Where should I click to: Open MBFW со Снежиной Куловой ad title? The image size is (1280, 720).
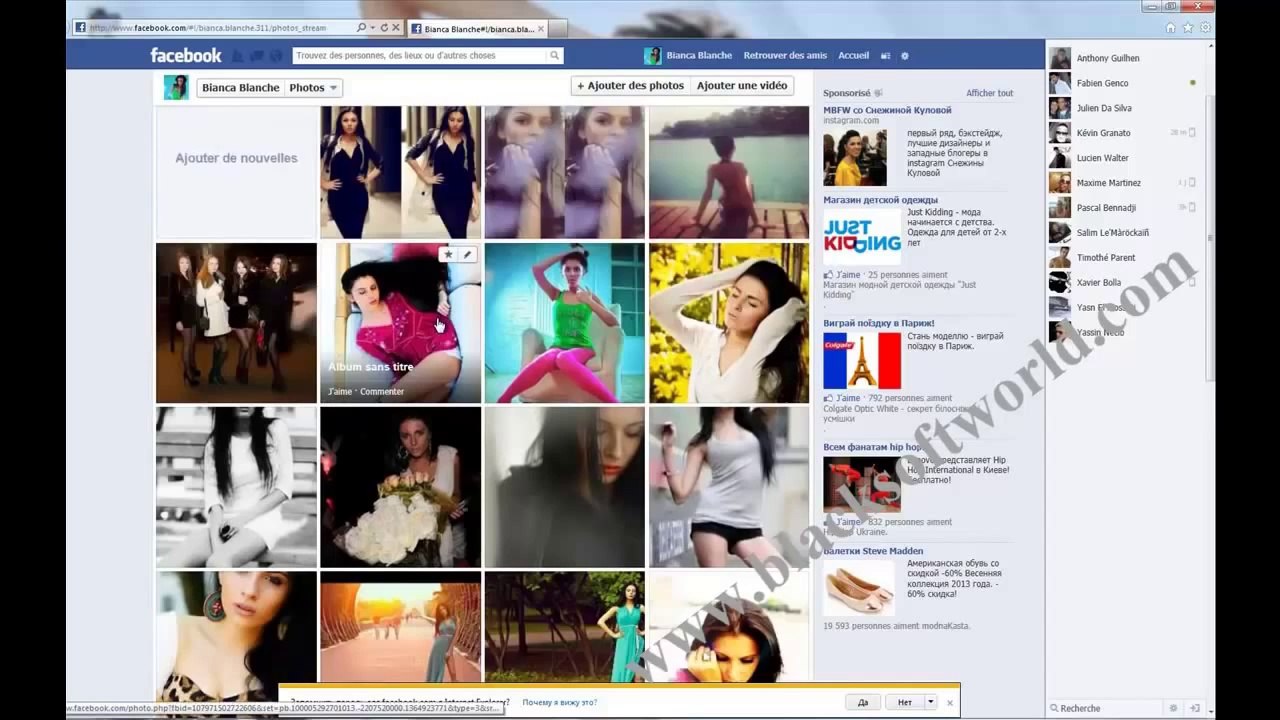[887, 110]
